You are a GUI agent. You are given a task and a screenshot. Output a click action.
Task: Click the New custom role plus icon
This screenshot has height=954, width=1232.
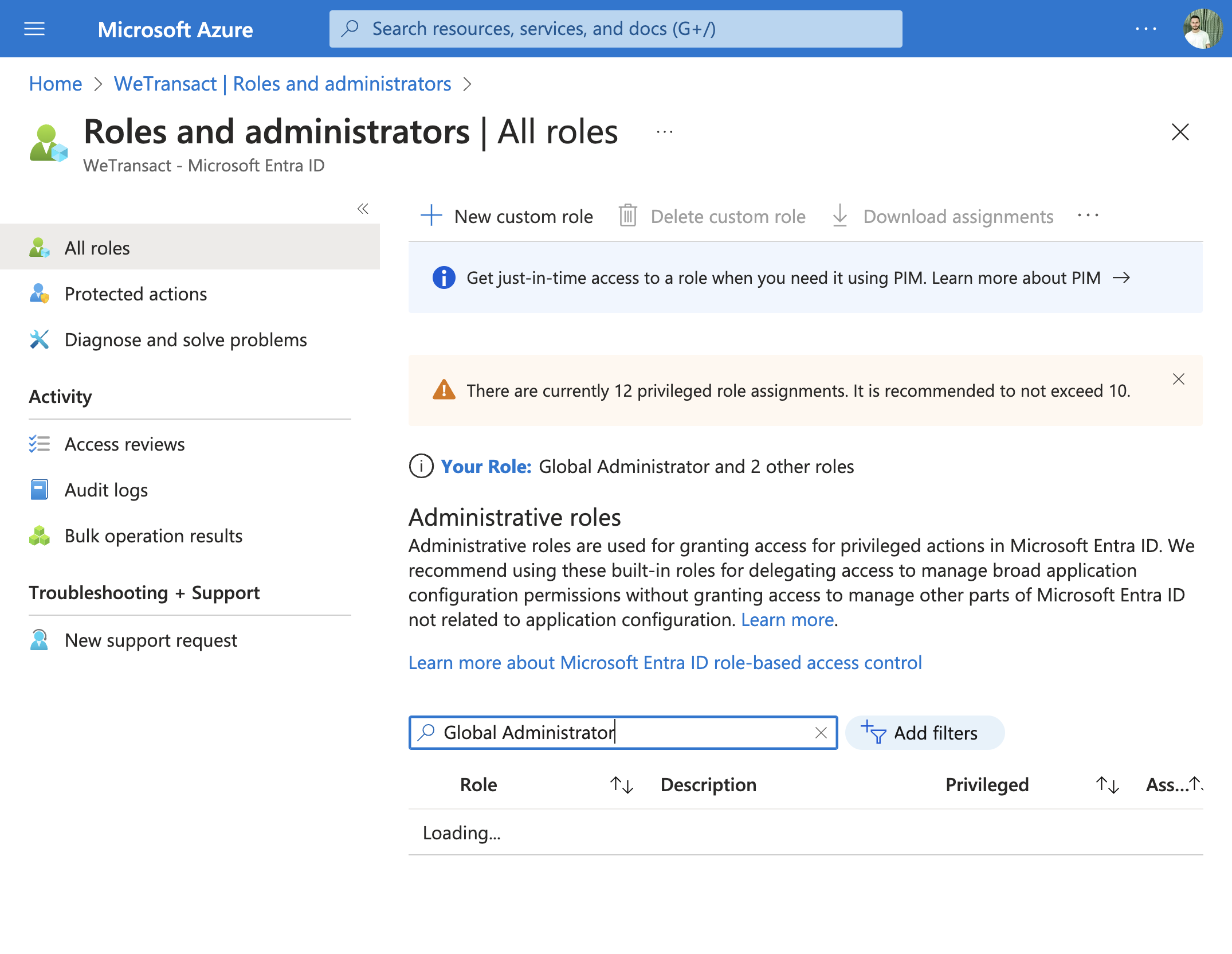[431, 216]
